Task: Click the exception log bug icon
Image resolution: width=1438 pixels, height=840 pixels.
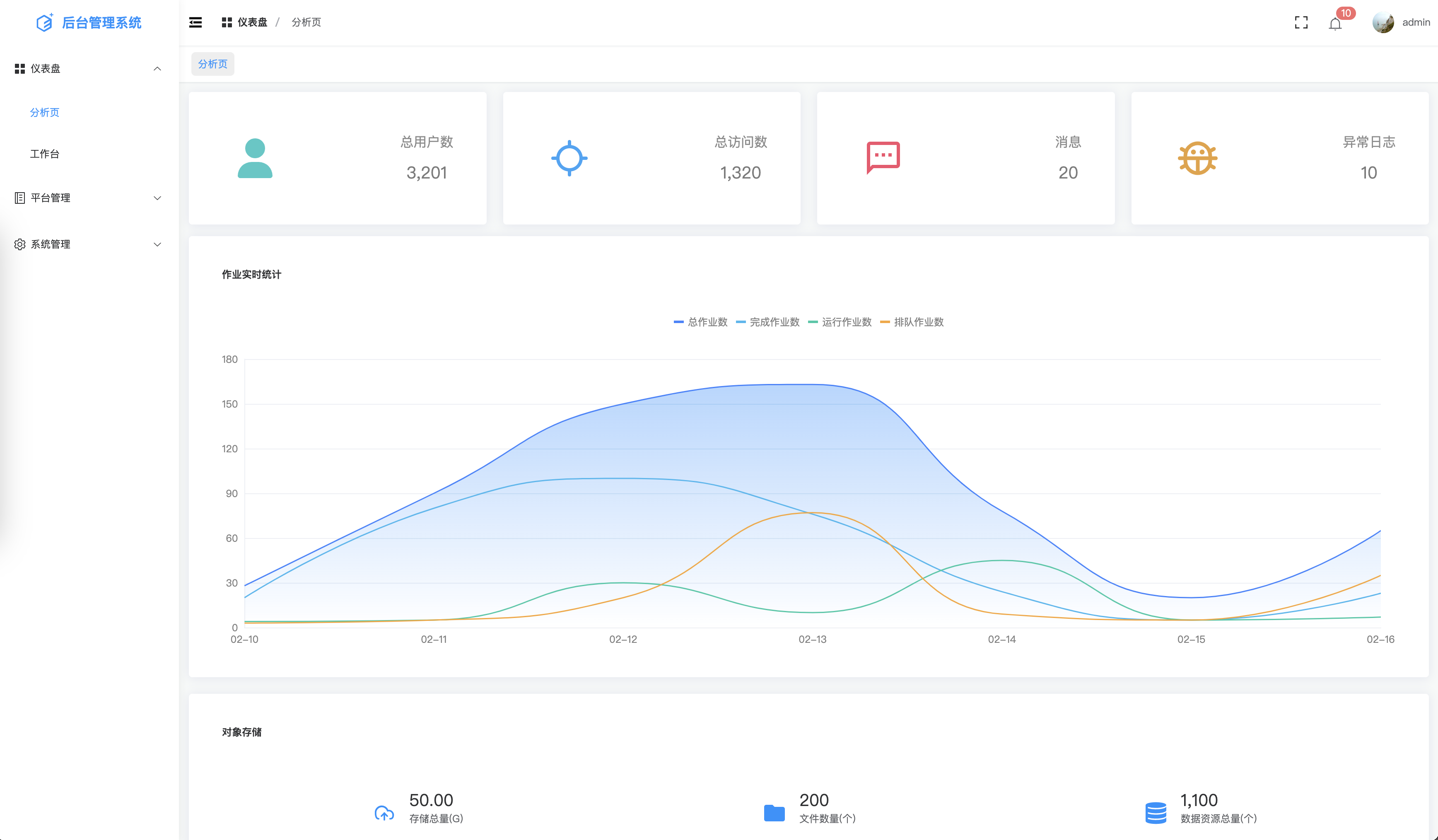Action: click(1197, 158)
